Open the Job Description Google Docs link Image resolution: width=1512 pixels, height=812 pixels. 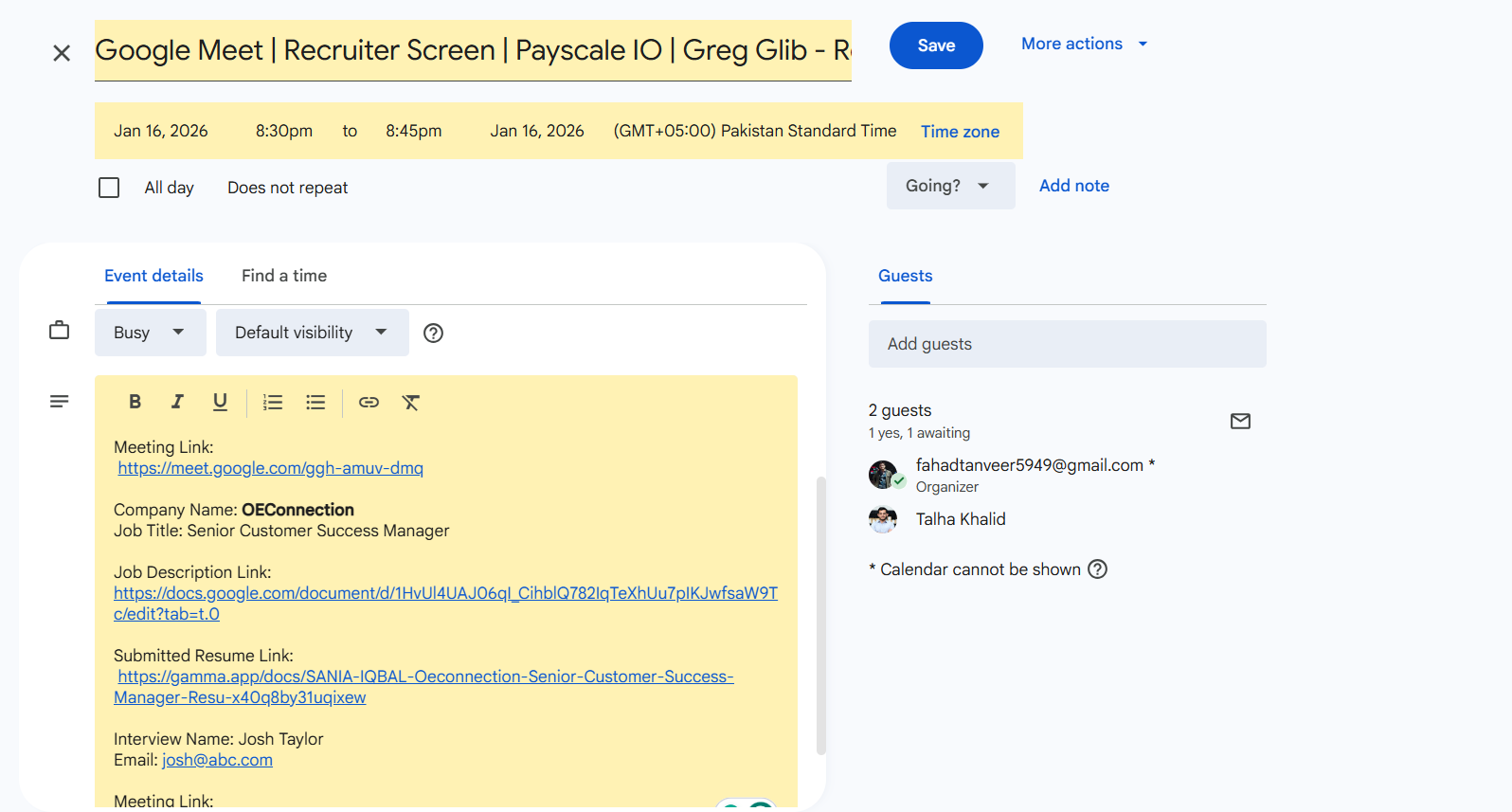click(445, 604)
